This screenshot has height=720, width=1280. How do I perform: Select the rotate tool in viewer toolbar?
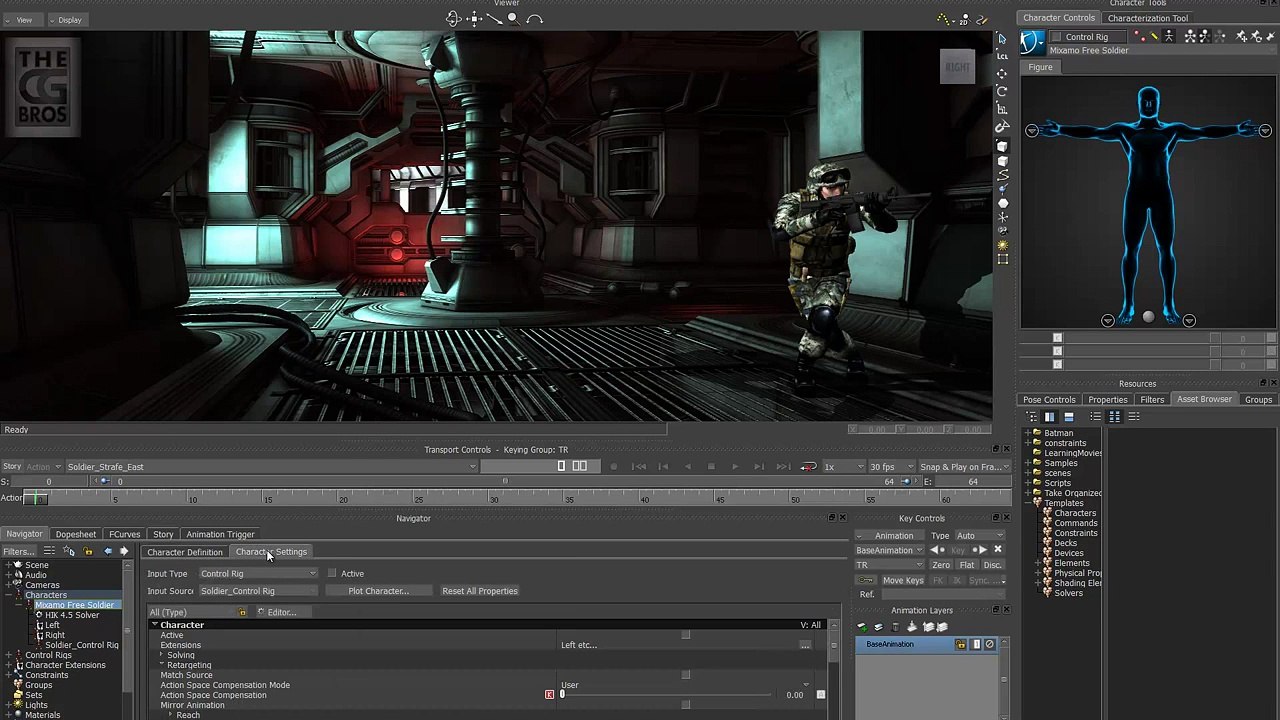click(1002, 91)
